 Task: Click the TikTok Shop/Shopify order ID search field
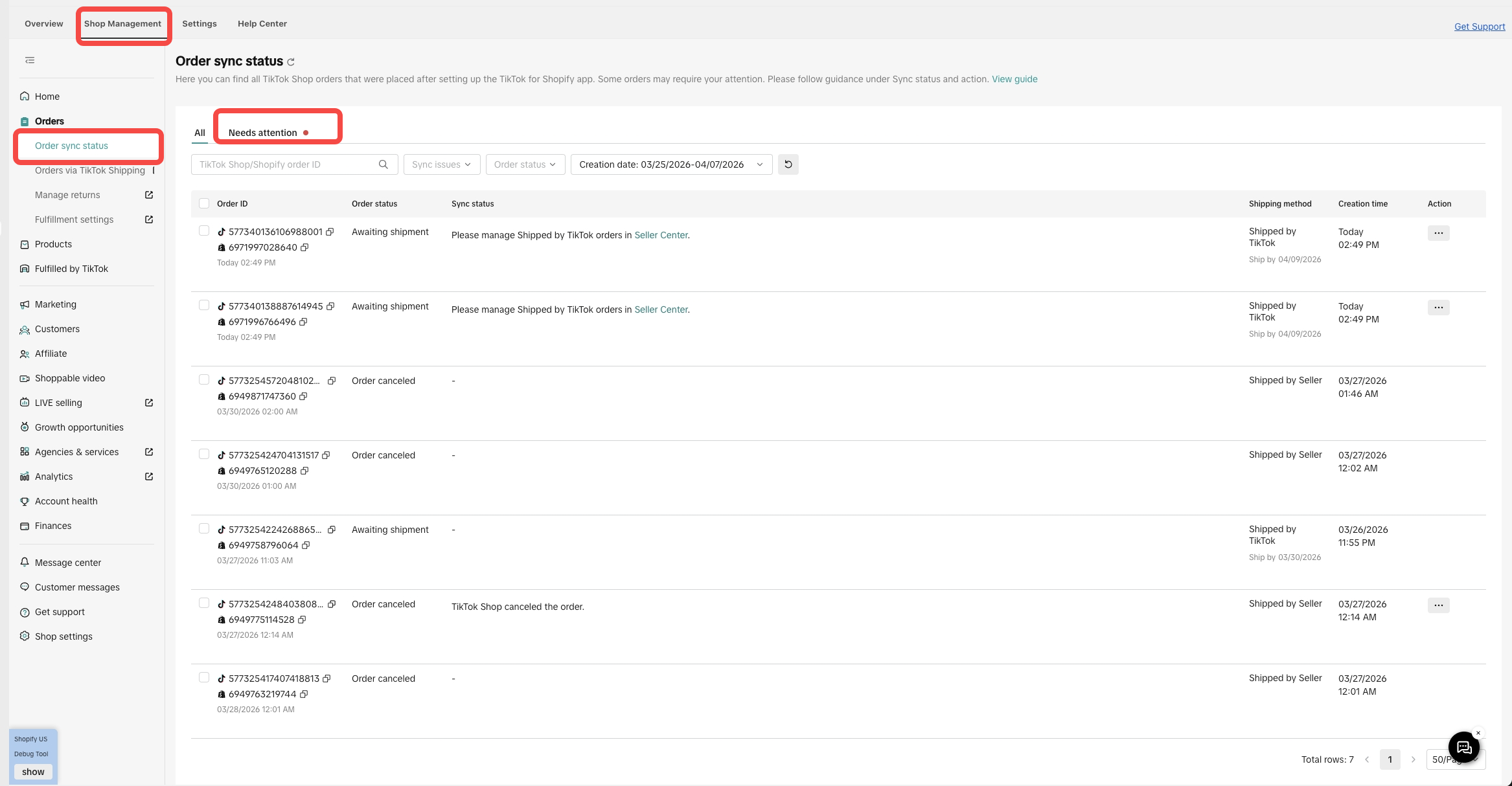pos(295,164)
